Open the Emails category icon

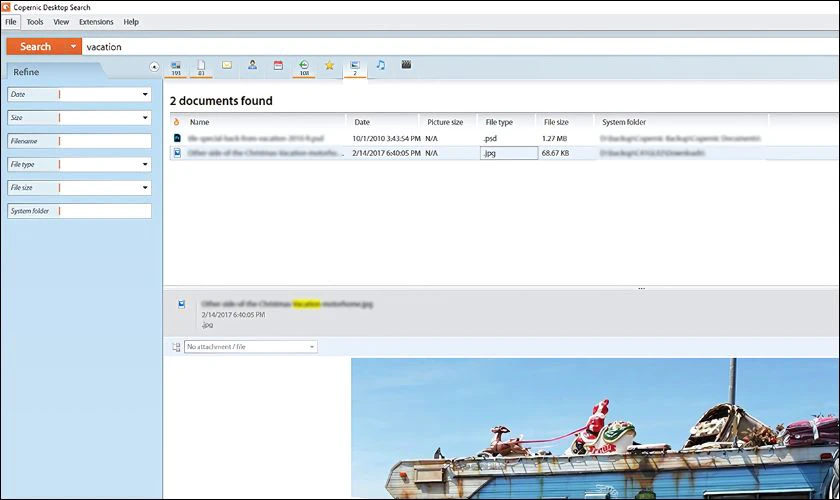[227, 65]
